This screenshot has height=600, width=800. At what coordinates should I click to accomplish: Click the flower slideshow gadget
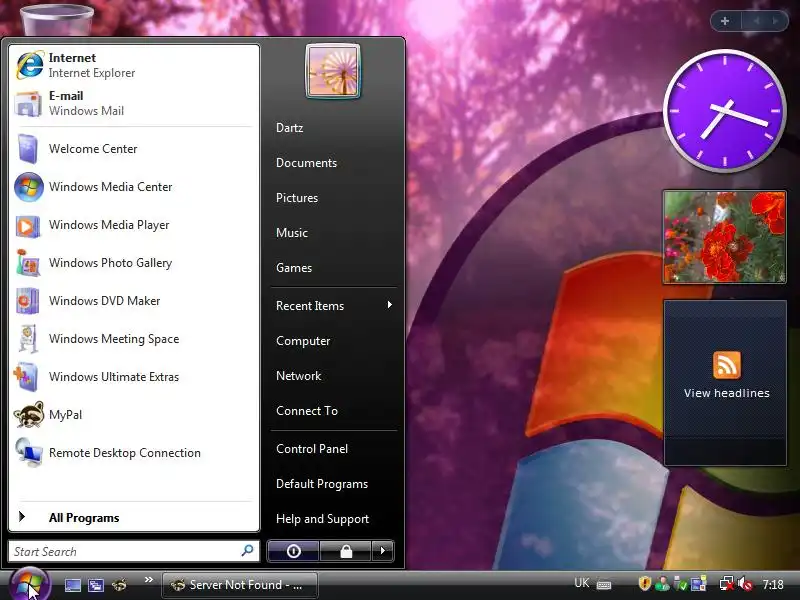coord(724,237)
